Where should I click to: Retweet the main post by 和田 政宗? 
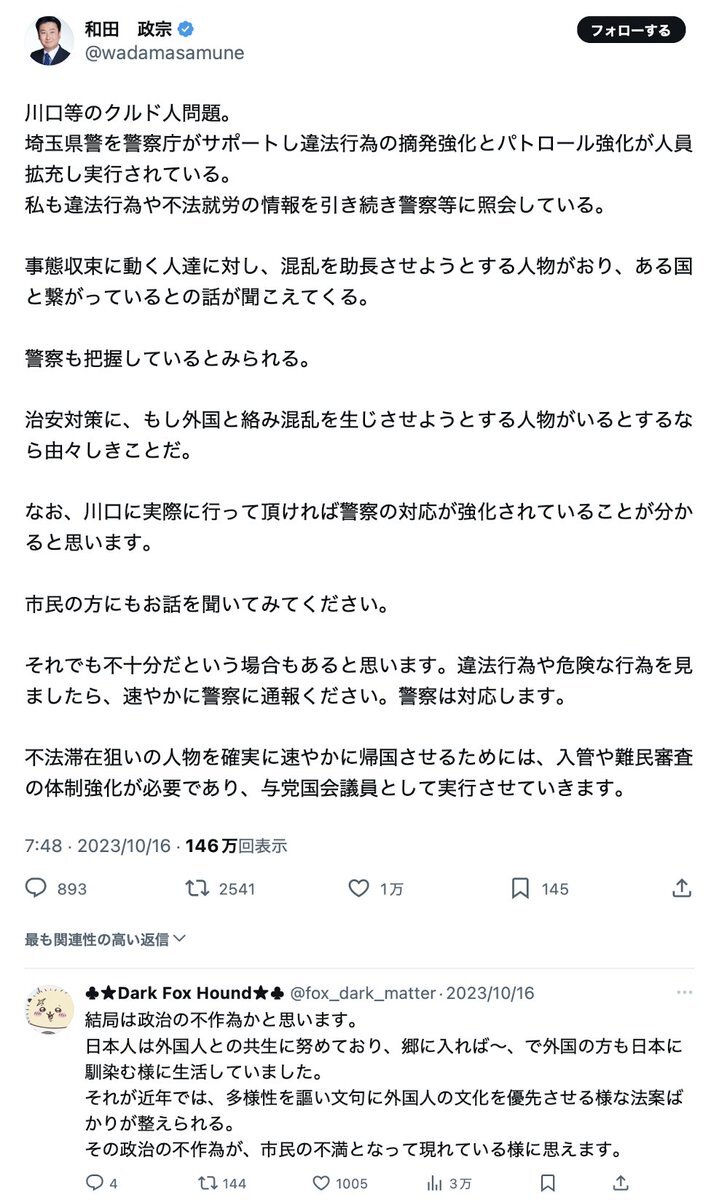tap(197, 888)
